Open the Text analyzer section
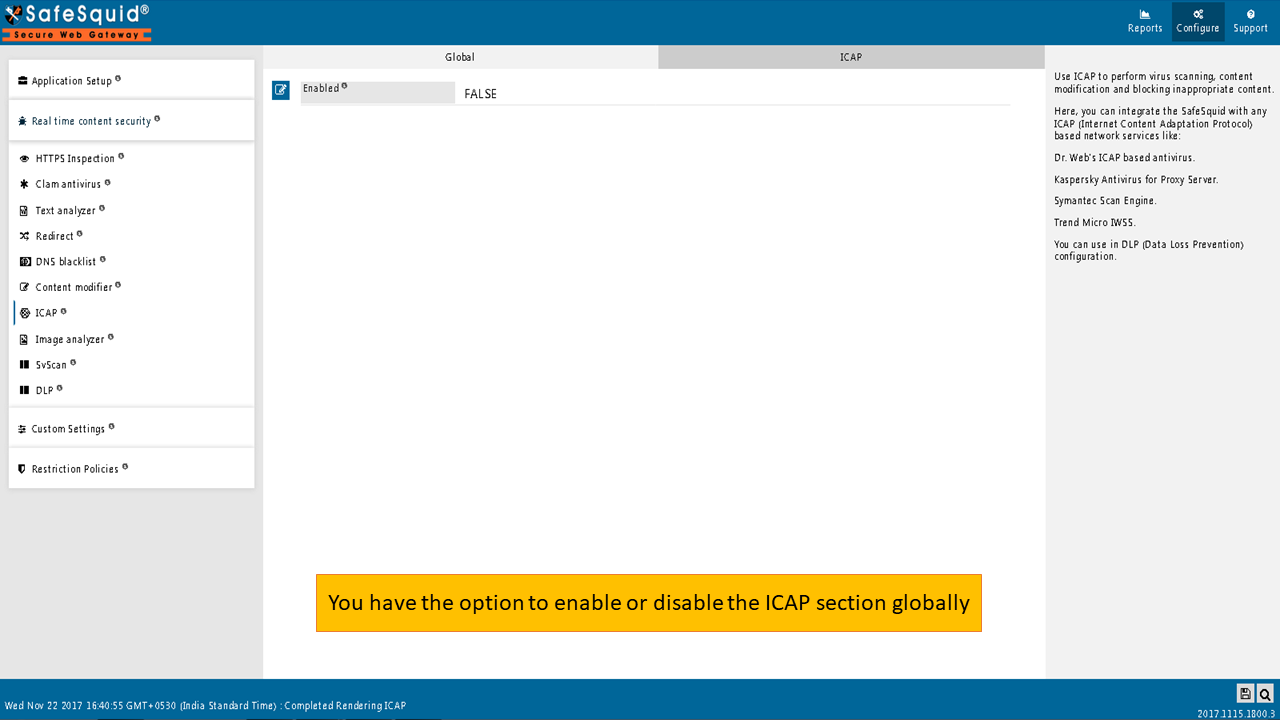Image resolution: width=1280 pixels, height=720 pixels. point(65,211)
